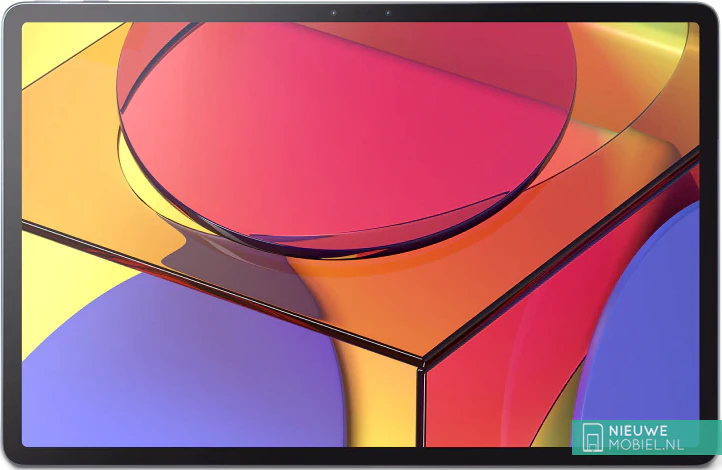Open the NIEUWE MOBIEL.NL watermark link
This screenshot has height=470, width=722.
pyautogui.click(x=655, y=438)
